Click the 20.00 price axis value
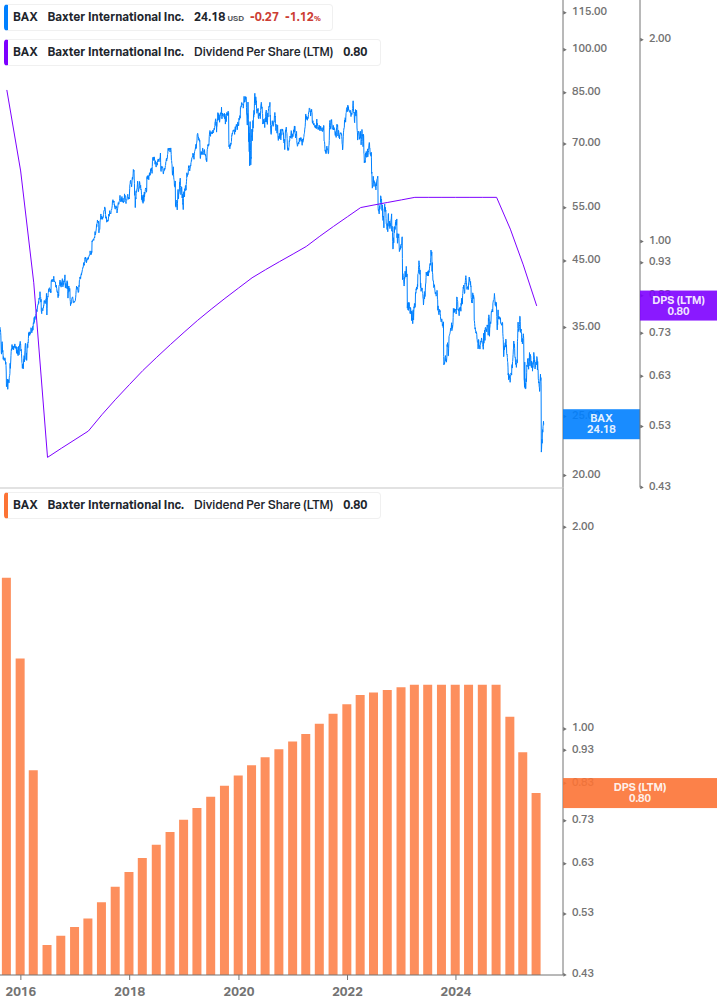Viewport: 717px width, 1005px height. [586, 474]
